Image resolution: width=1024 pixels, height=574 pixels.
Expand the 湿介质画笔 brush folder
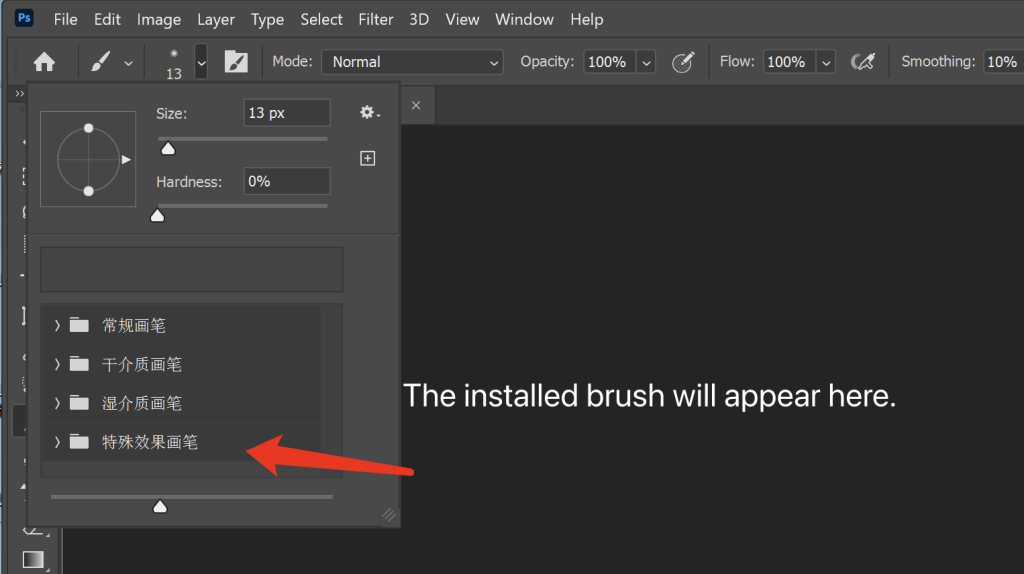pyautogui.click(x=57, y=403)
